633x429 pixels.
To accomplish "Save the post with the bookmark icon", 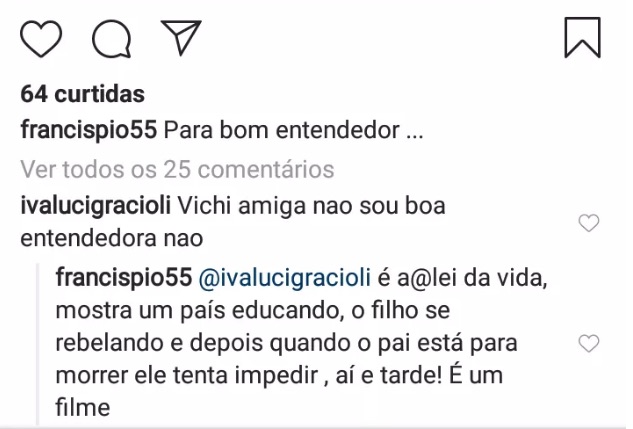I will 582,38.
